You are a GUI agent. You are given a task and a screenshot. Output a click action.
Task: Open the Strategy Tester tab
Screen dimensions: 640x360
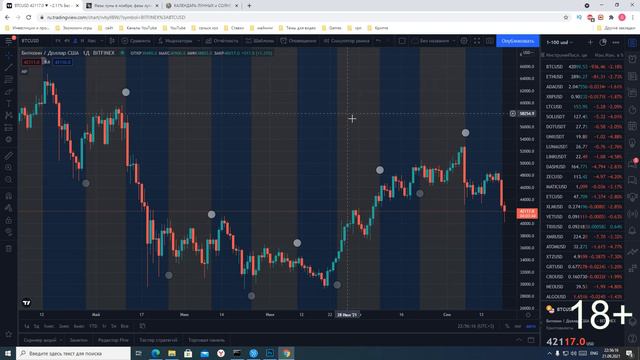pos(158,340)
